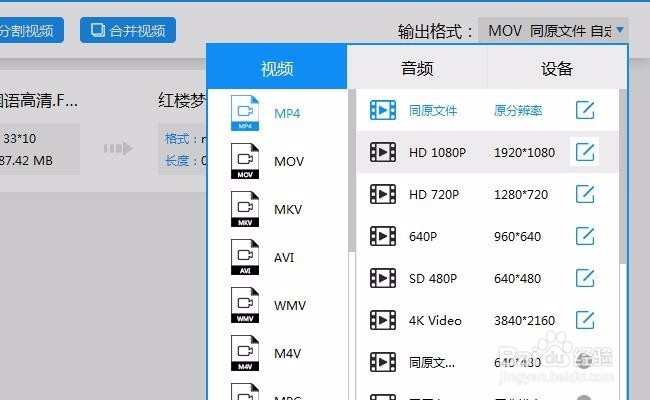The height and width of the screenshot is (400, 650).
Task: Choose the HD 1080P preset name
Action: (437, 153)
